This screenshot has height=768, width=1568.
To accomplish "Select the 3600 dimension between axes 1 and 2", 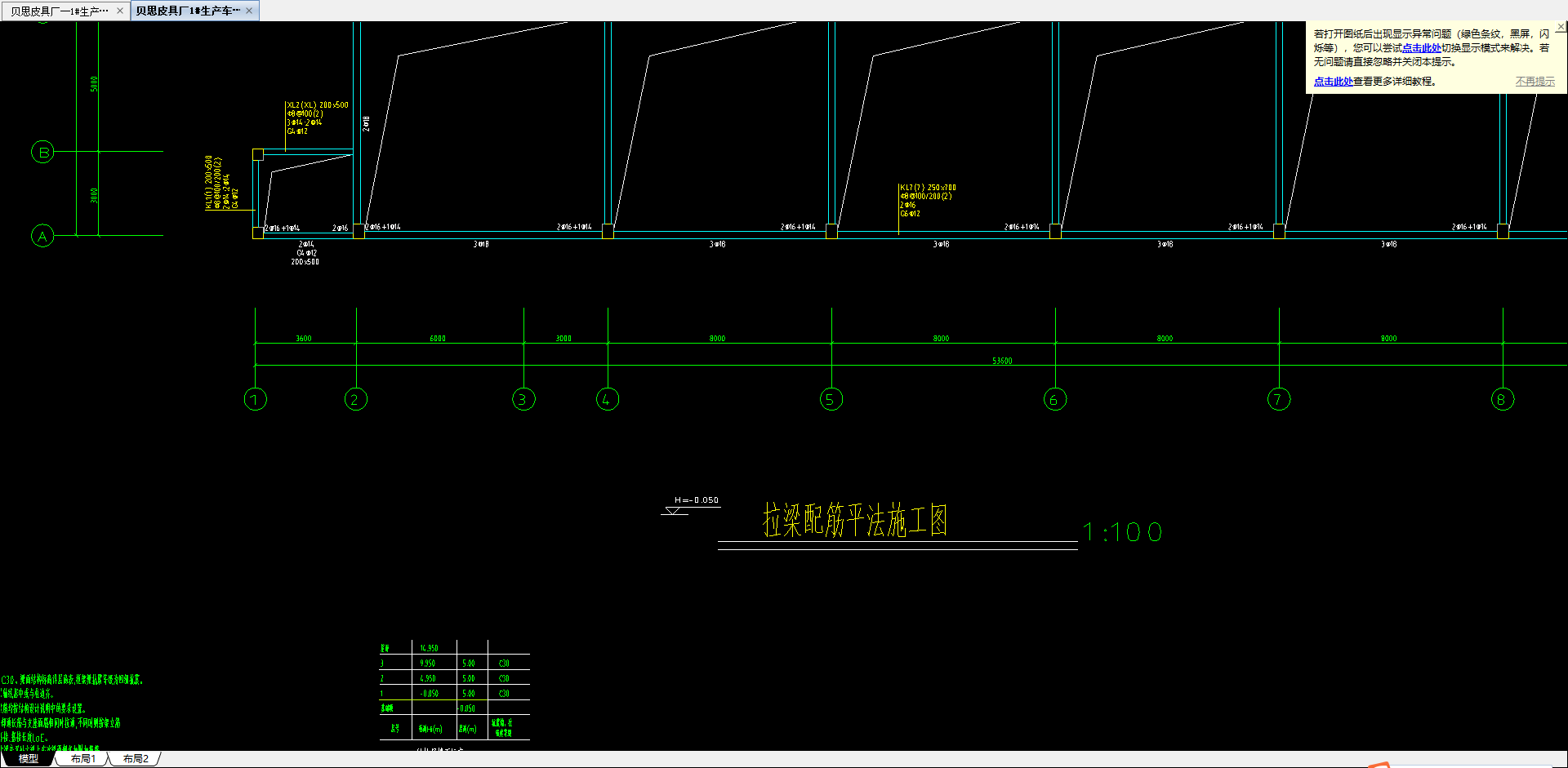I will 304,338.
